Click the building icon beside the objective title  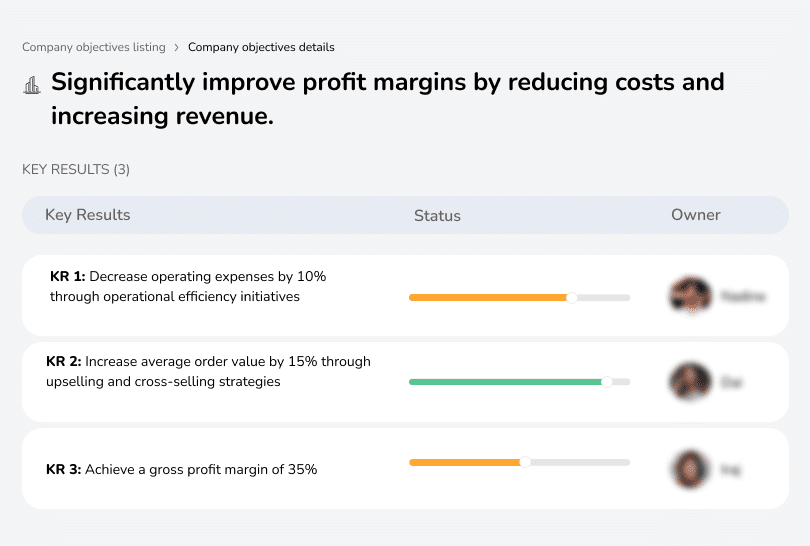coord(32,85)
